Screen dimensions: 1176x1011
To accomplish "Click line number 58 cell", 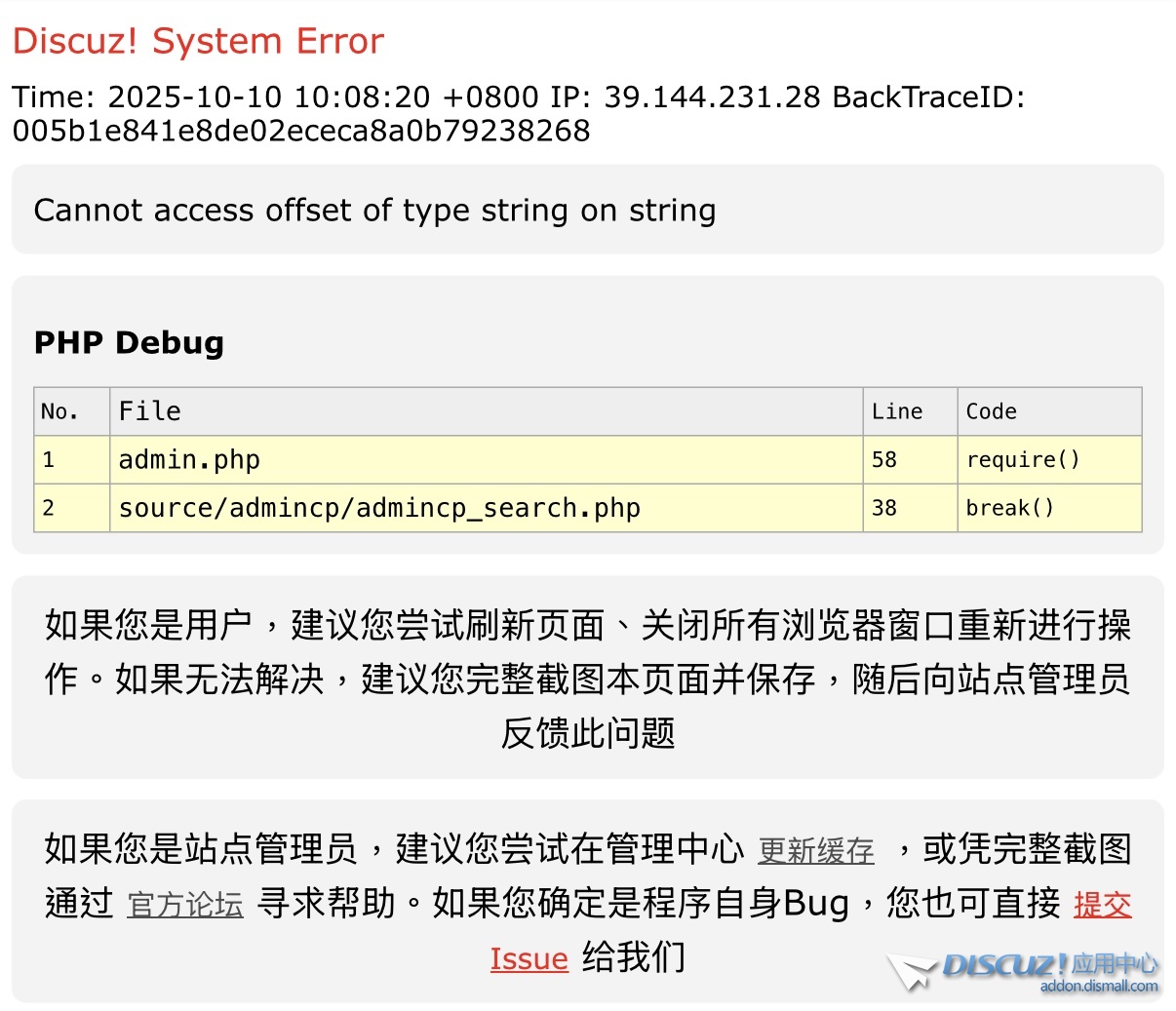I will tap(884, 459).
